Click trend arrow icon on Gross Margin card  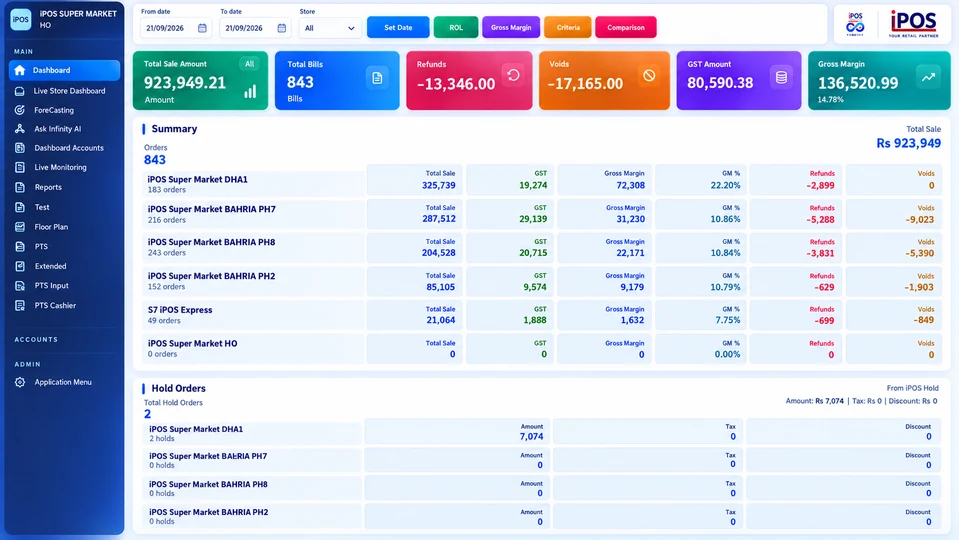928,77
